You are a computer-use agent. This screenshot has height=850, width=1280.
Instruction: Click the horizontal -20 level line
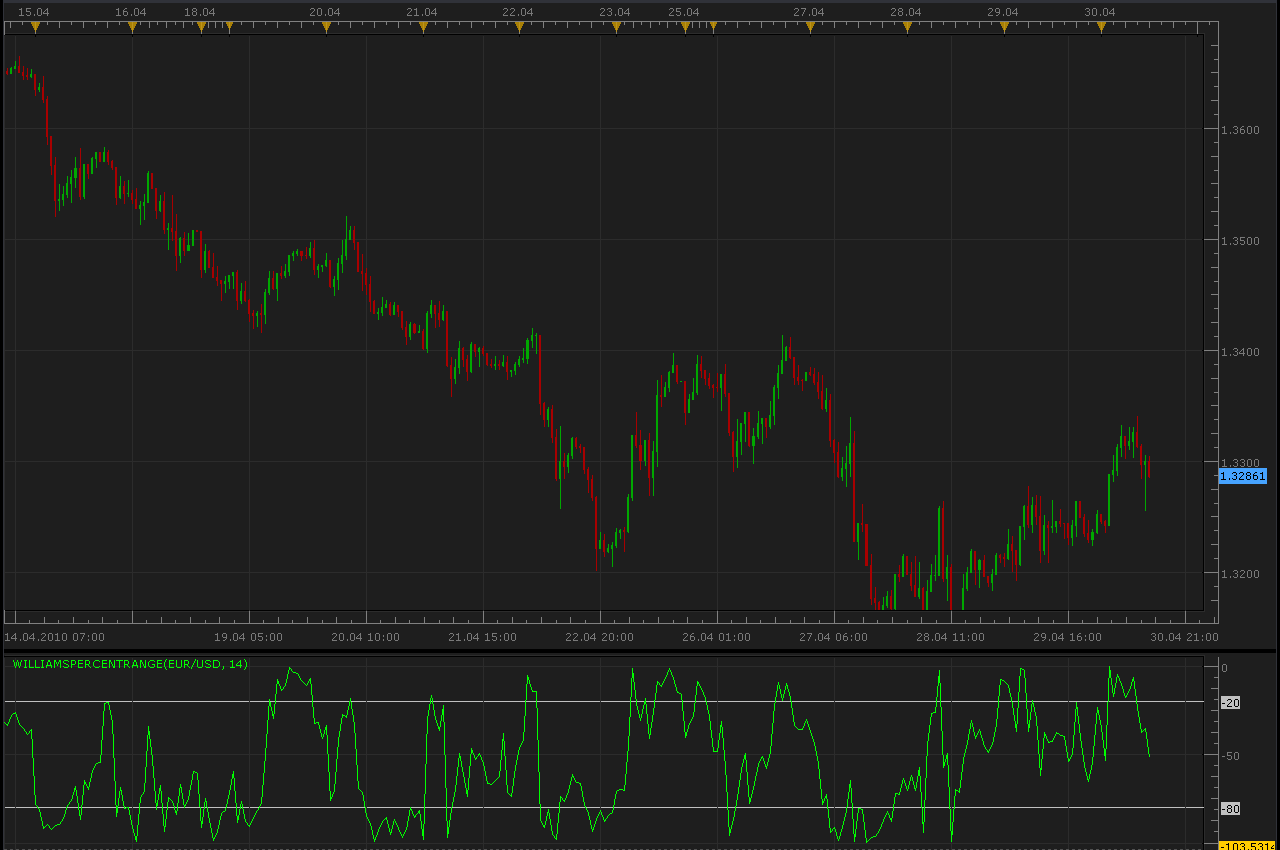coord(604,701)
